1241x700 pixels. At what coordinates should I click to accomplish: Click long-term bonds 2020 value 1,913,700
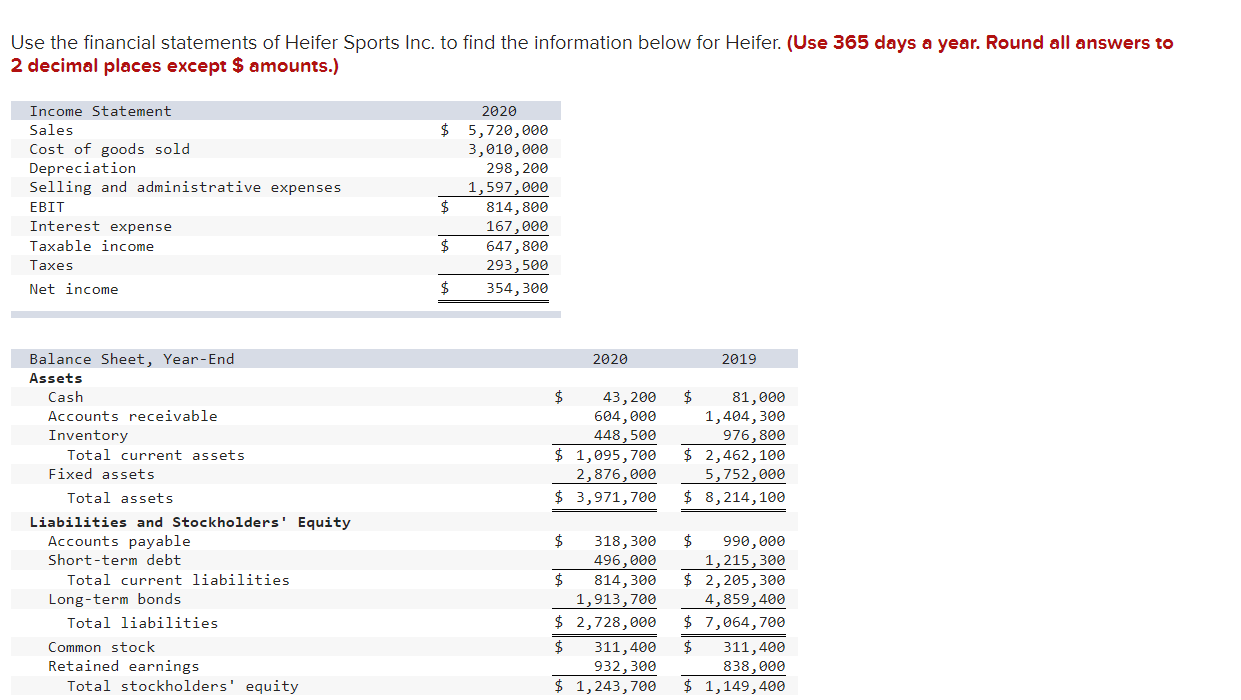616,600
